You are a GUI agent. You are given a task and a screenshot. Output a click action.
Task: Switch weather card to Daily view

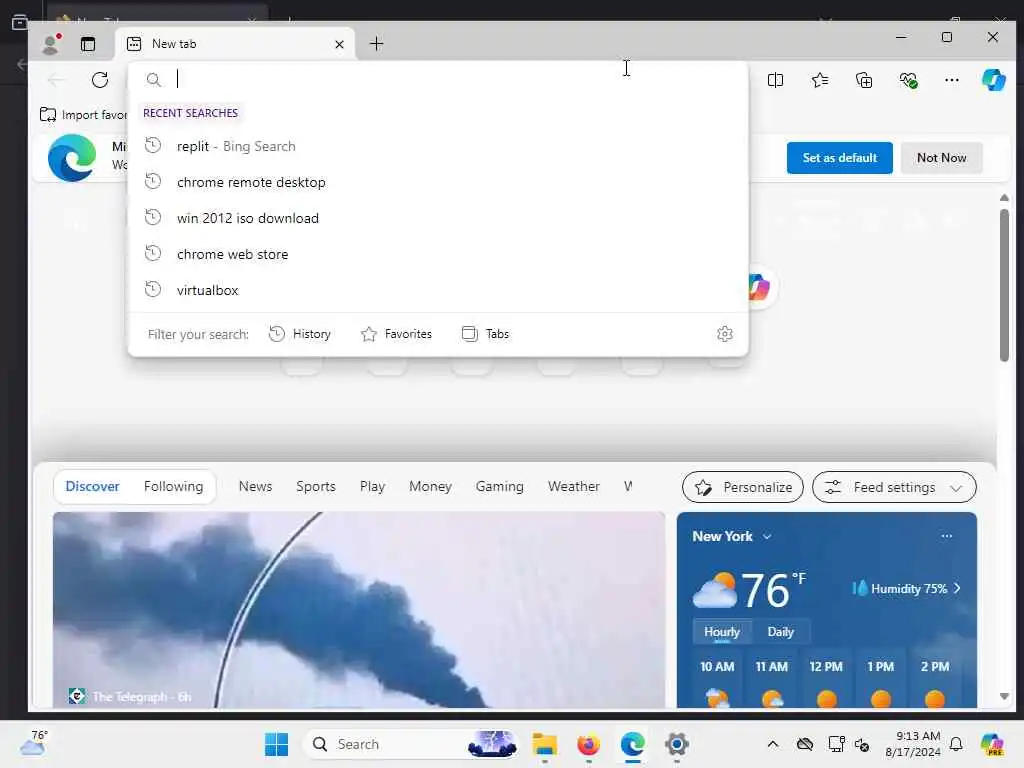coord(780,632)
